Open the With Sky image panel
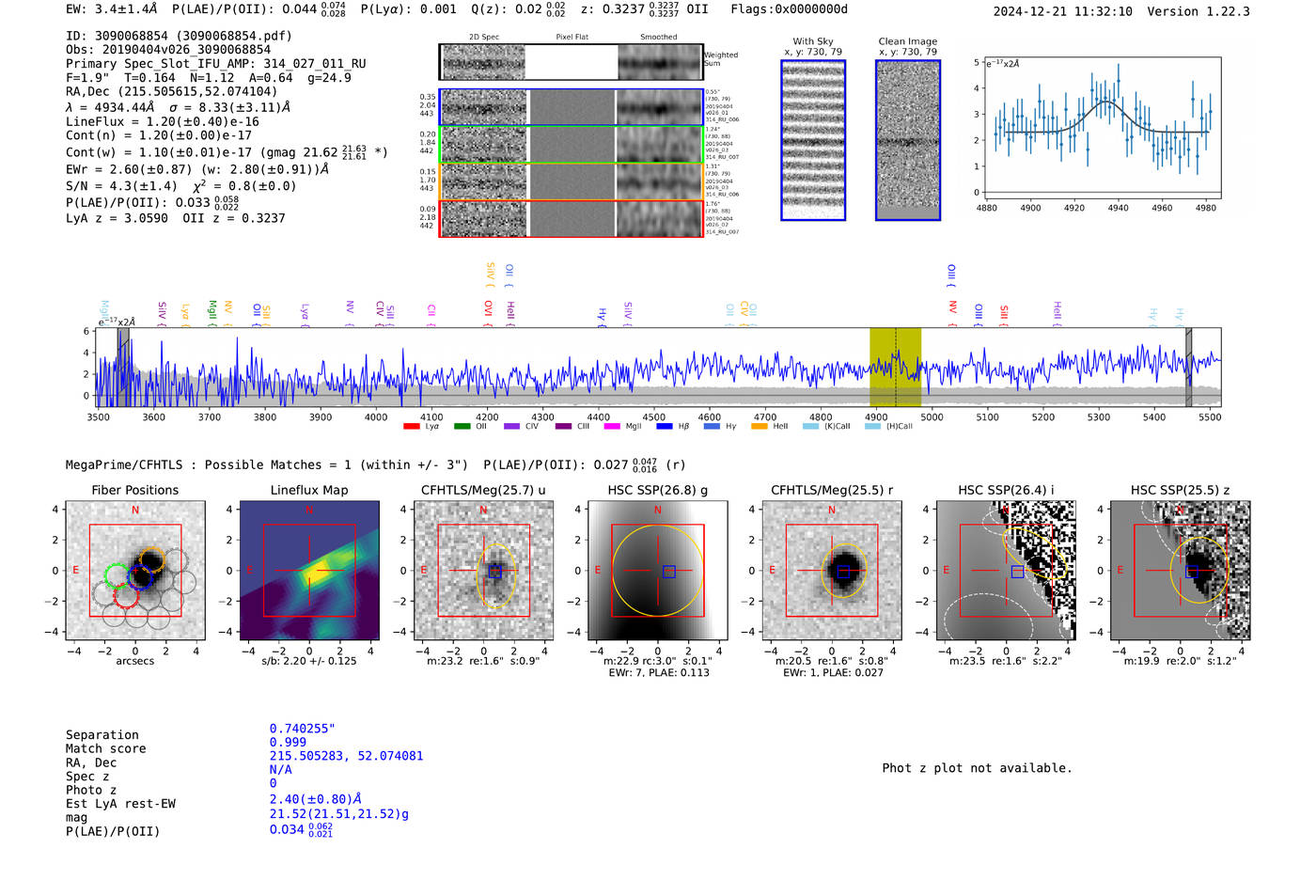The height and width of the screenshot is (896, 1316). [x=813, y=140]
